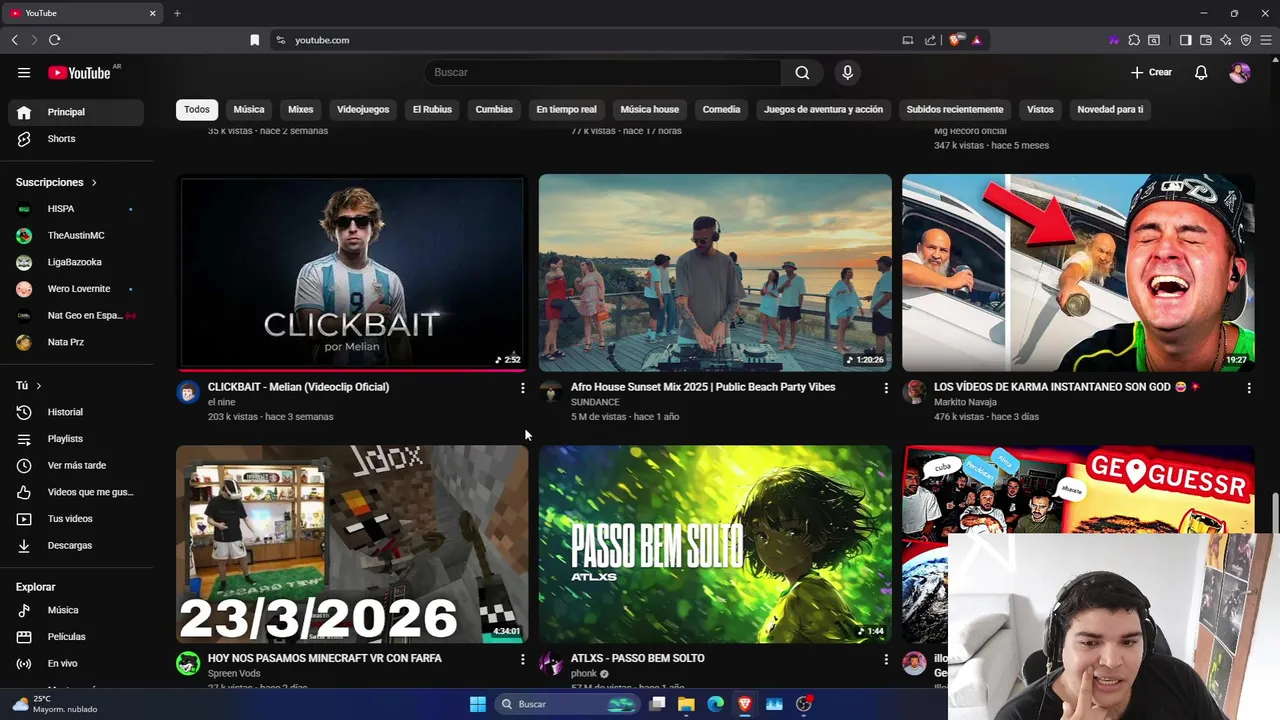Open OBS Studio from the taskbar

[x=804, y=704]
